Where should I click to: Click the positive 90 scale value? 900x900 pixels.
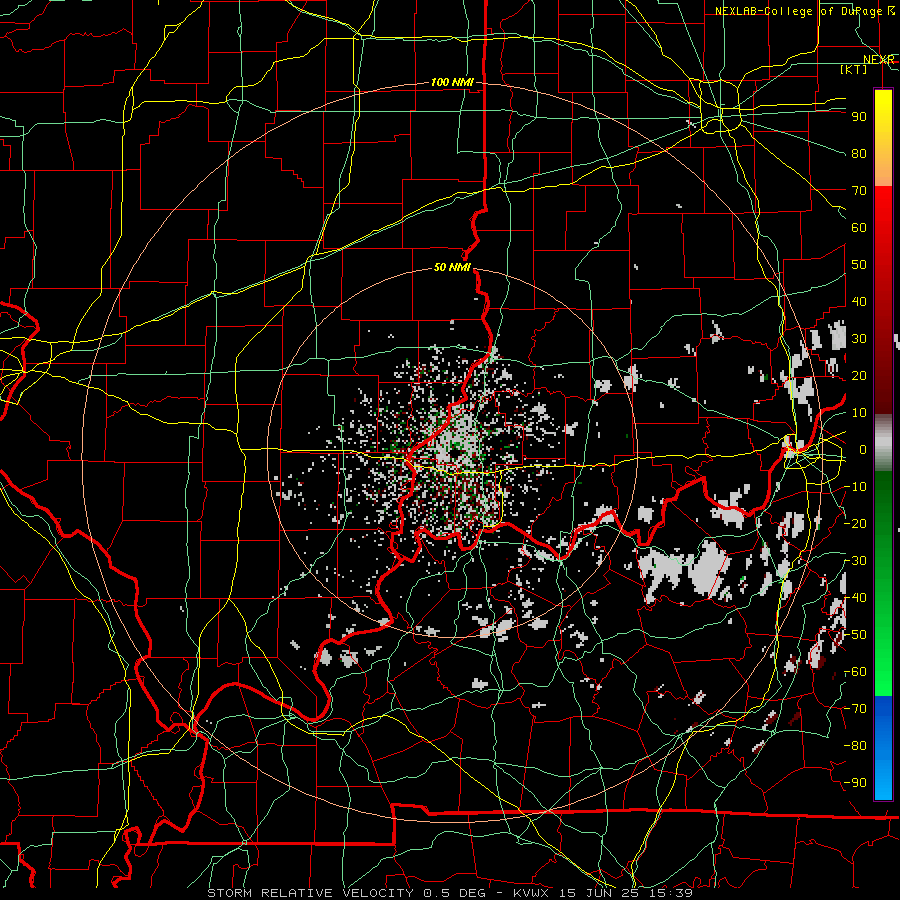tap(859, 117)
